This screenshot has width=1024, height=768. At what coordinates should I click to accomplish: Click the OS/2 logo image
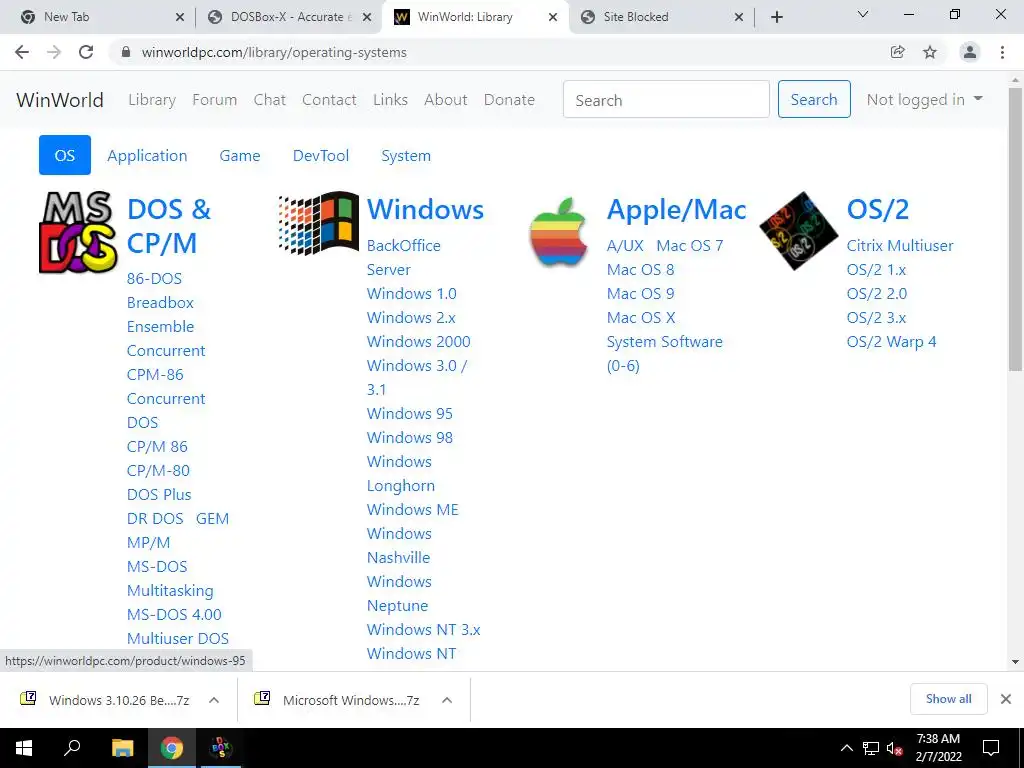(799, 231)
